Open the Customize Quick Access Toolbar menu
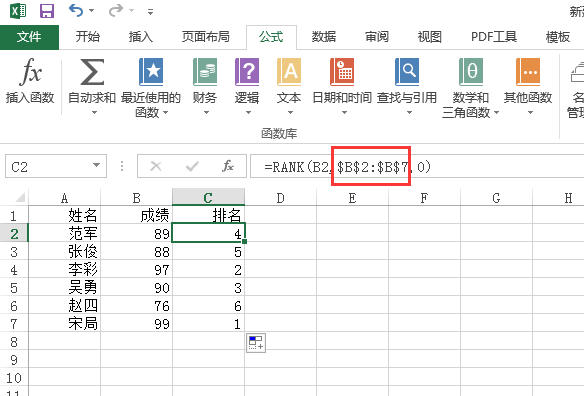Viewport: 584px width, 396px height. tap(150, 12)
